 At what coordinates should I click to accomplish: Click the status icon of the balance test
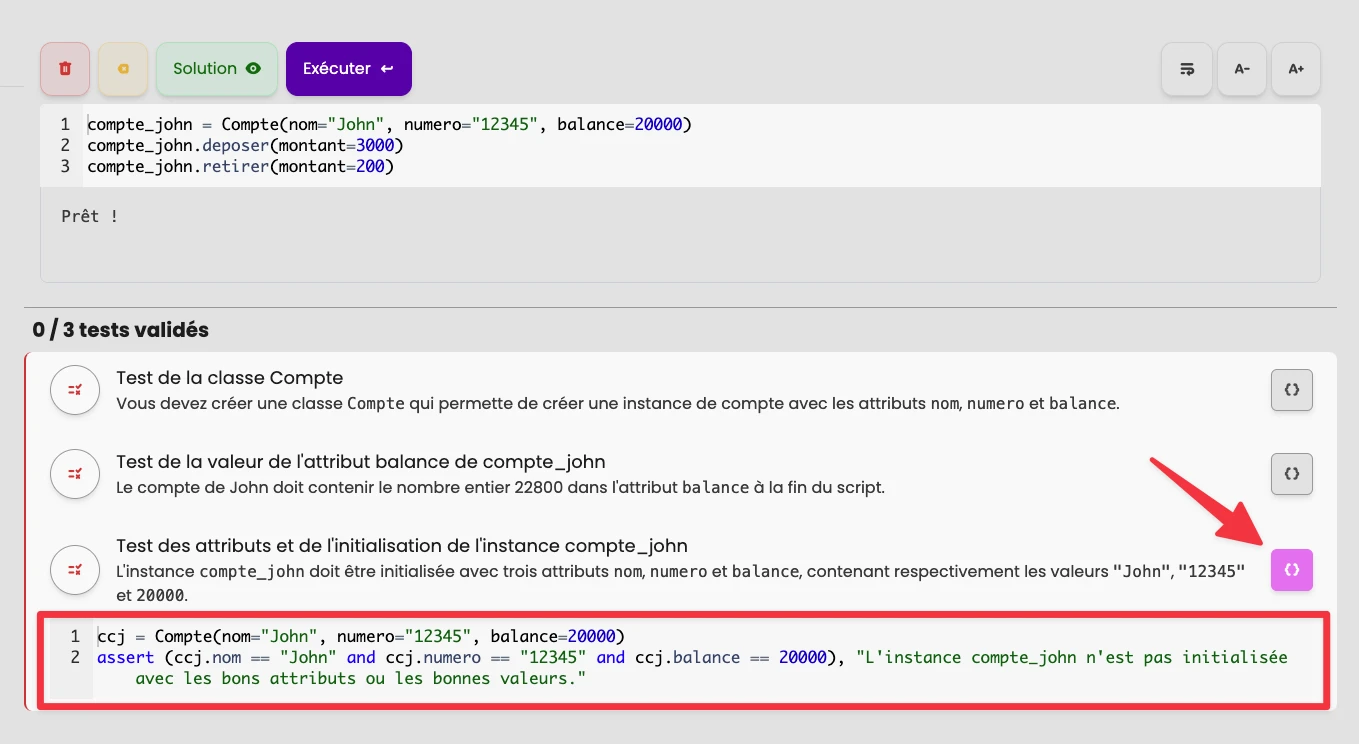(x=75, y=474)
